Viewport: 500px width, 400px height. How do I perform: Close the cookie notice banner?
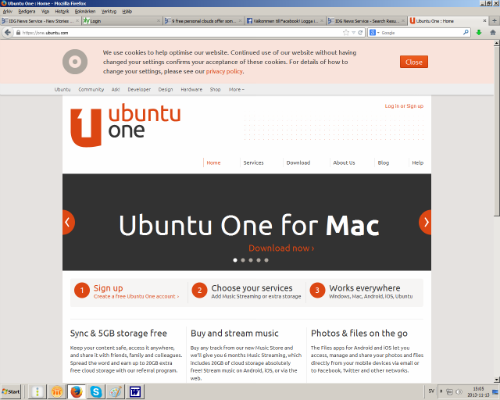[414, 62]
